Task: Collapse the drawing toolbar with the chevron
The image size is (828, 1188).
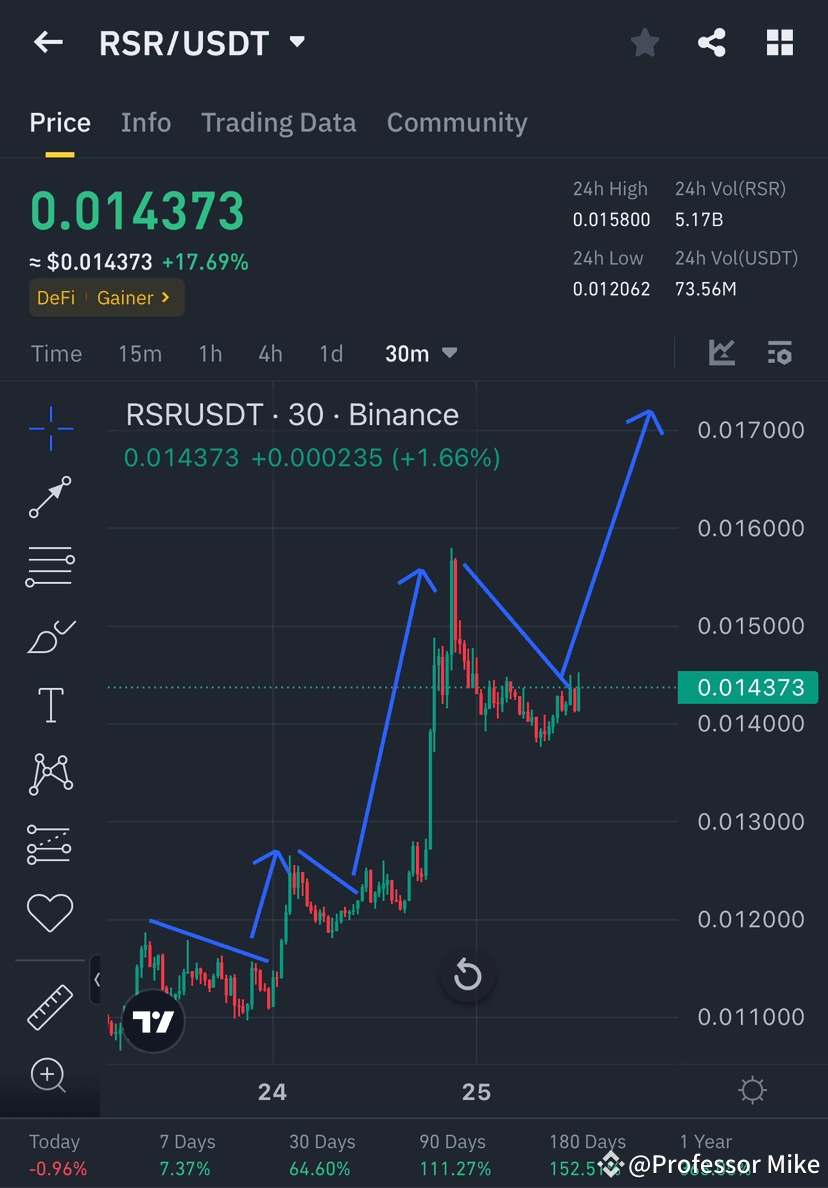Action: click(97, 980)
